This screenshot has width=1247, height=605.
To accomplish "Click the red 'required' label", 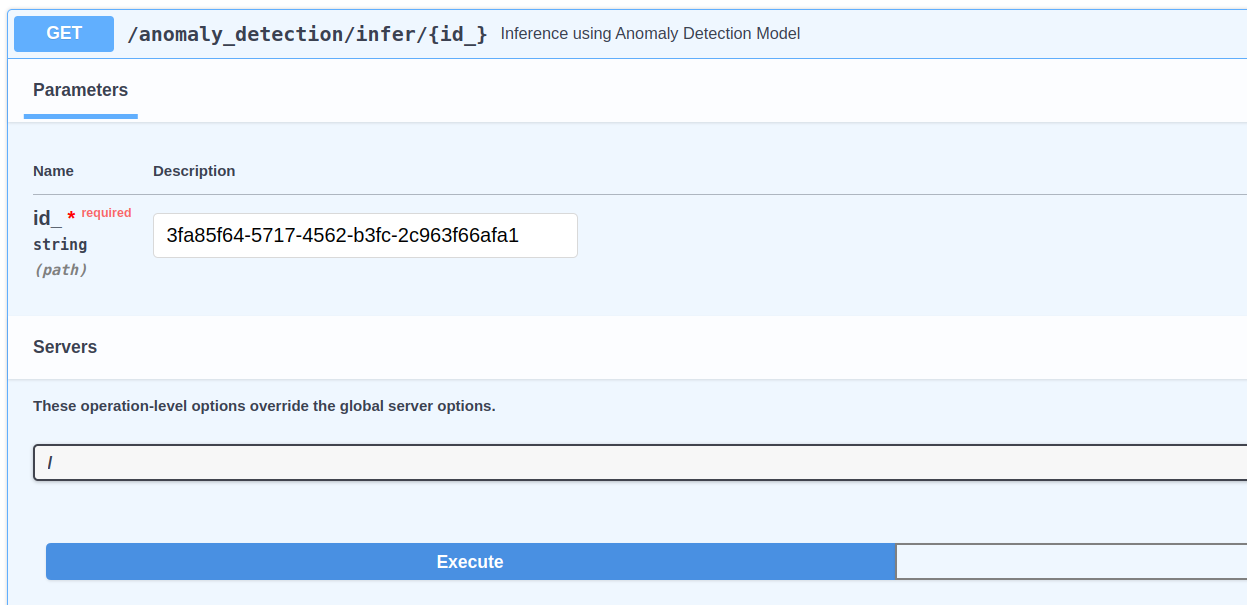I will pos(106,213).
